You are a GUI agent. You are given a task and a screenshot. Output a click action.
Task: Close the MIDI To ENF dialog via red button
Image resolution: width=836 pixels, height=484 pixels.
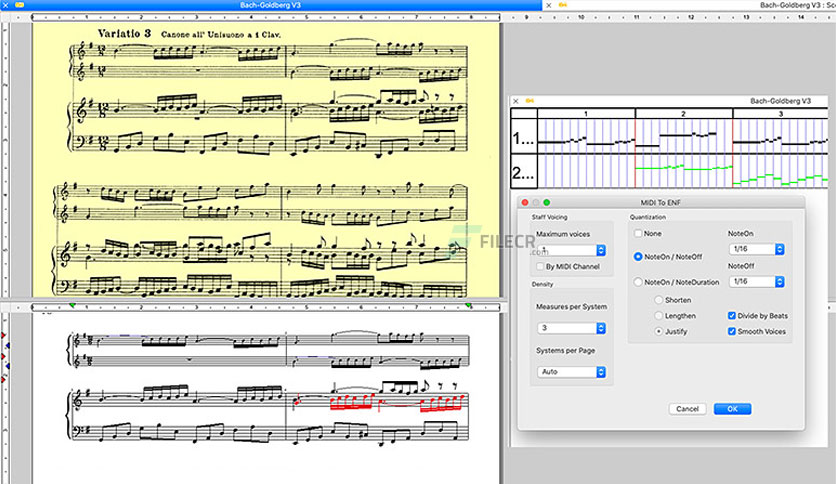click(x=525, y=203)
